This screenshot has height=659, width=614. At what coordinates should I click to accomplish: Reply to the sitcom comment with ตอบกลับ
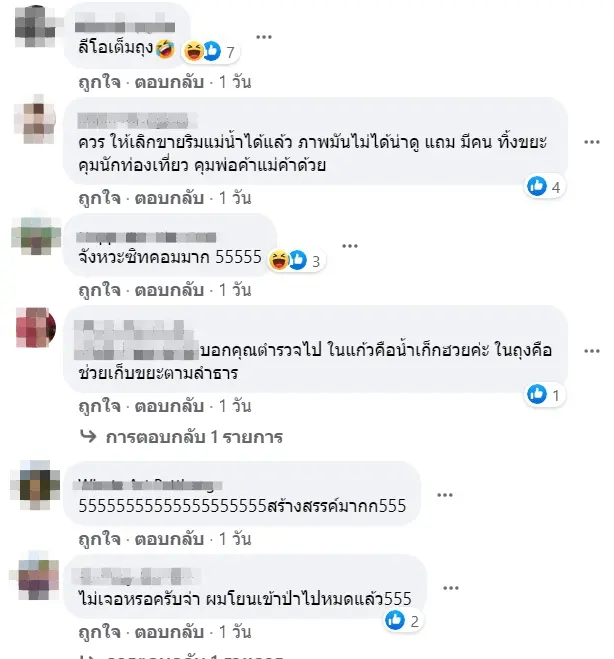click(169, 290)
